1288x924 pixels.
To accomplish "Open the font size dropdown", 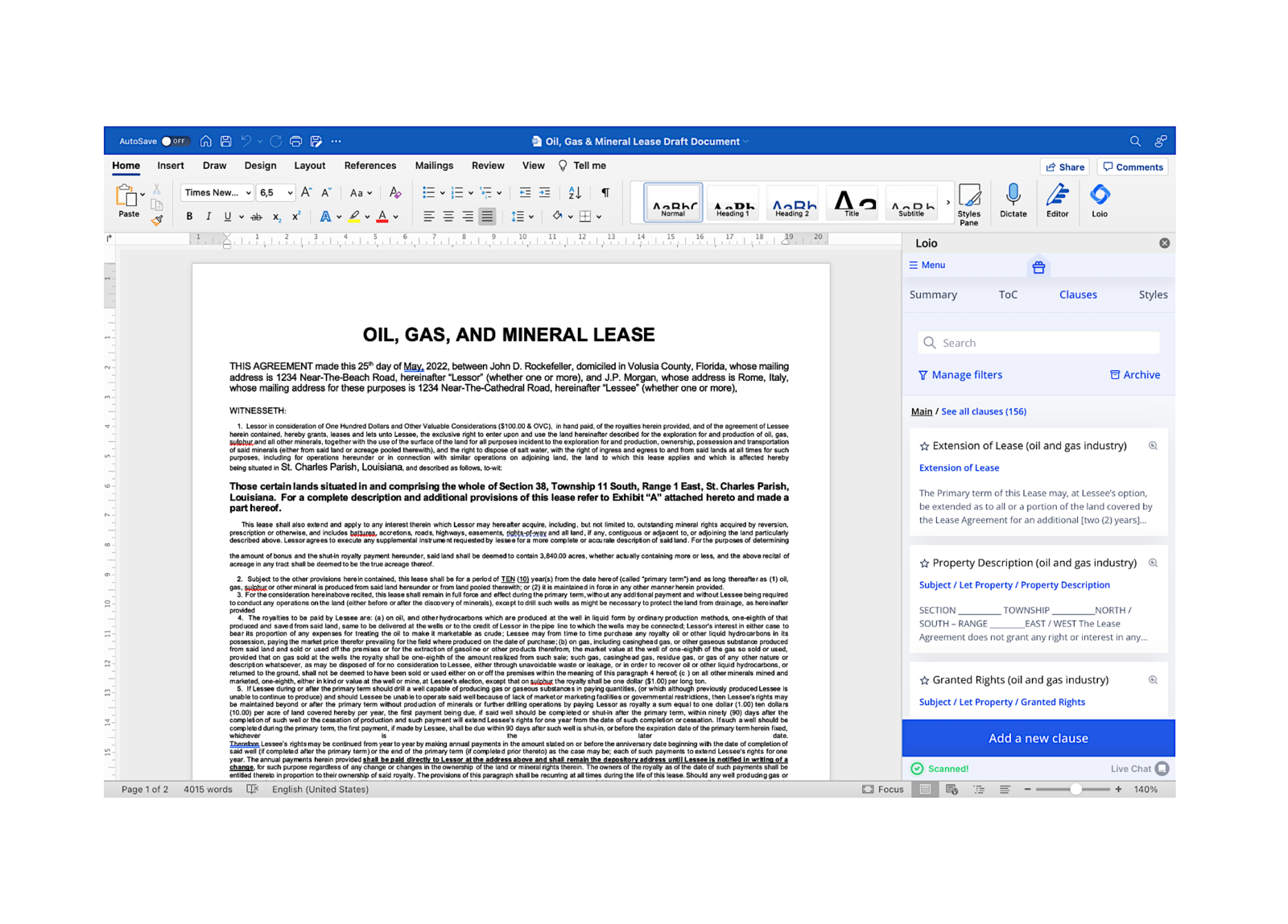I will (290, 193).
